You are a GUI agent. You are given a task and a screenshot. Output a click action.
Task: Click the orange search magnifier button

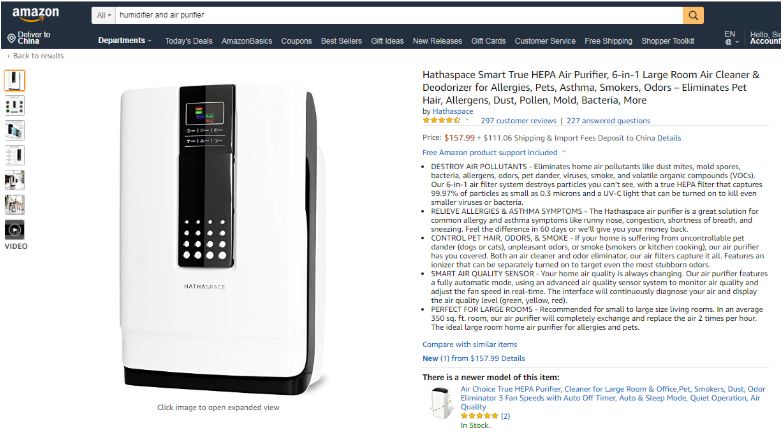693,15
